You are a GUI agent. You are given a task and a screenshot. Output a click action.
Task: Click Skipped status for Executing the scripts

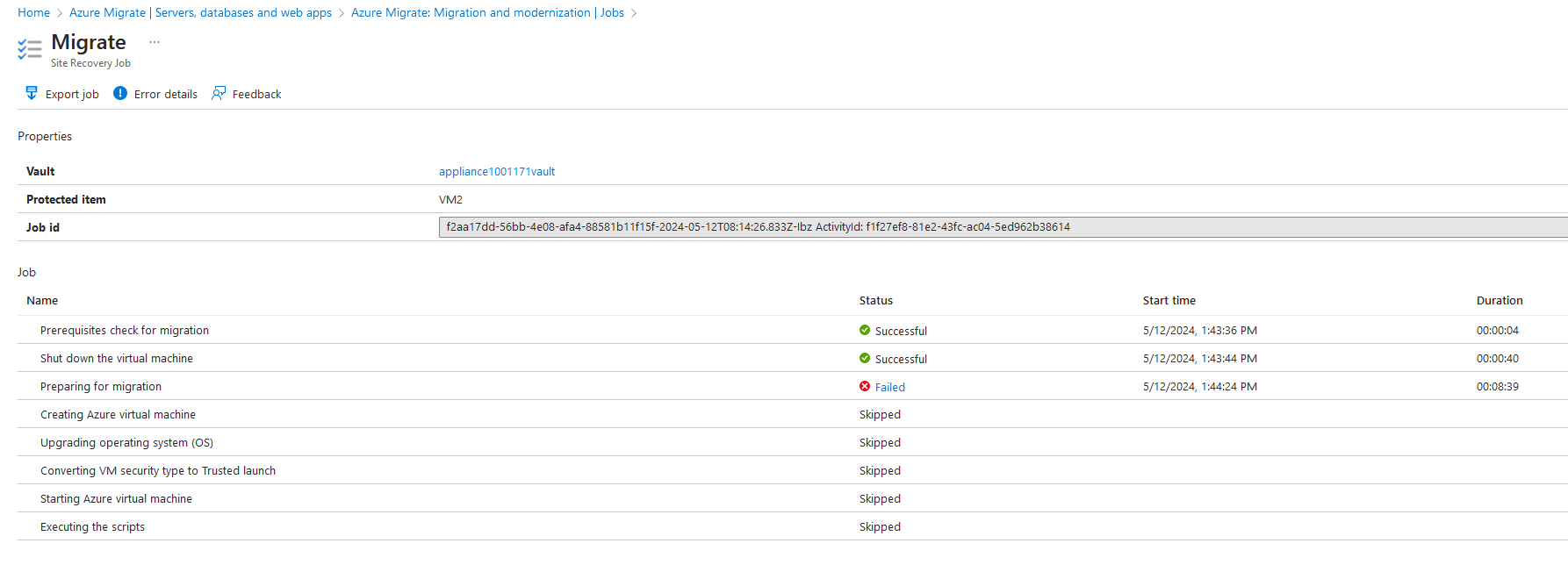pos(880,527)
